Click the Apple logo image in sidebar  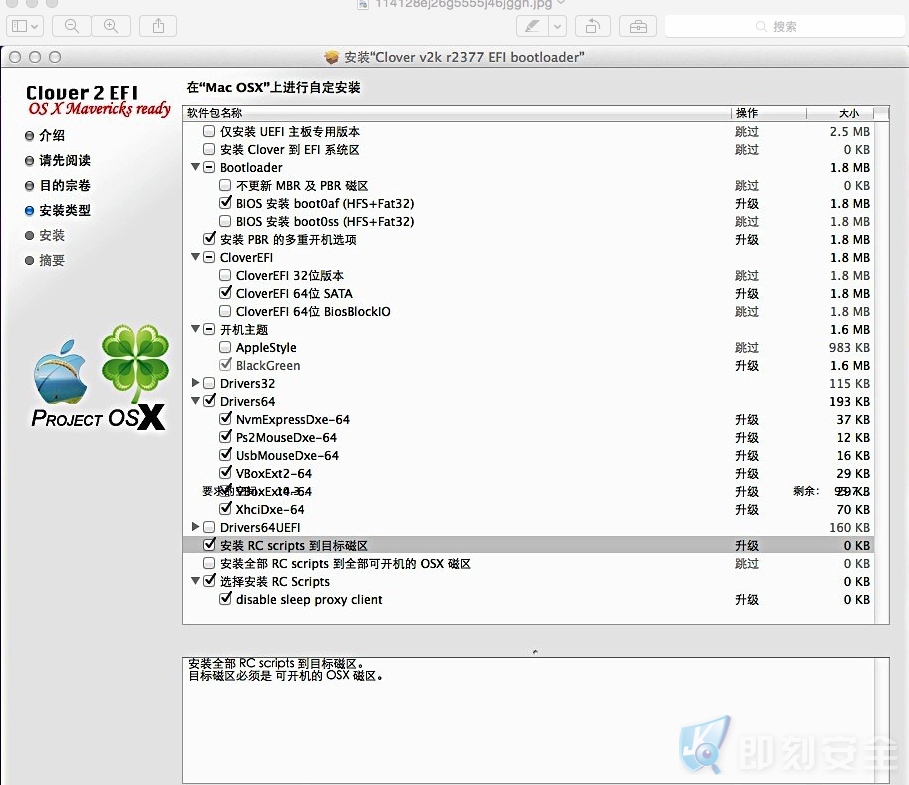pos(61,372)
